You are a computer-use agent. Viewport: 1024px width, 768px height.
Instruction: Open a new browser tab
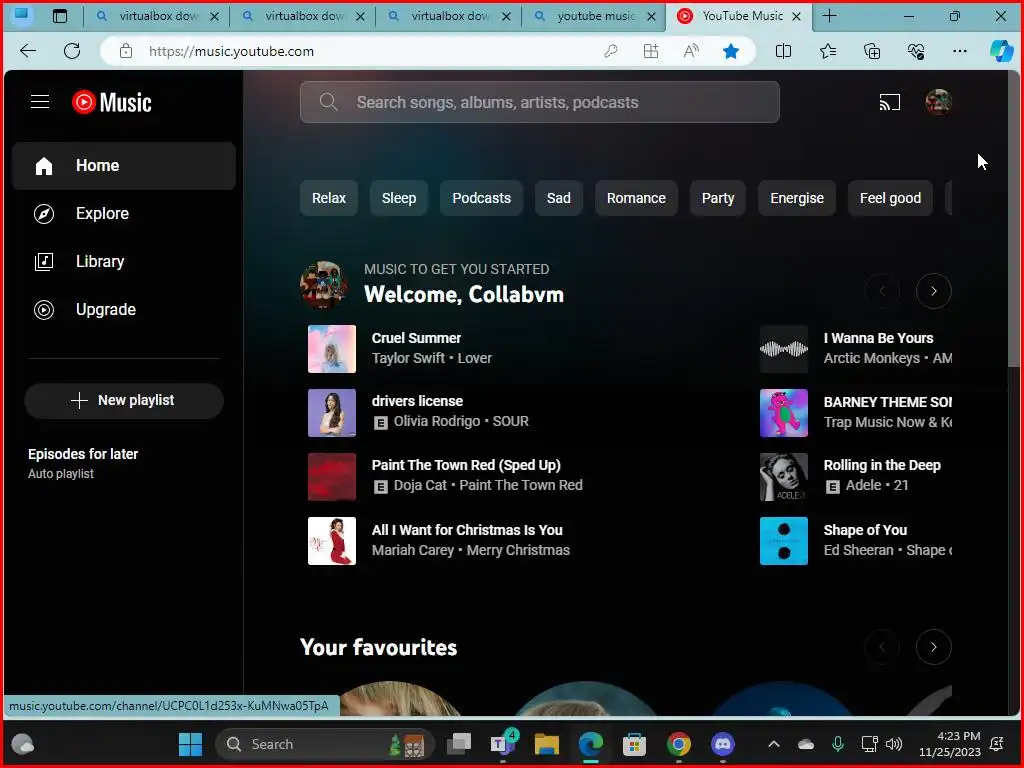click(x=829, y=16)
